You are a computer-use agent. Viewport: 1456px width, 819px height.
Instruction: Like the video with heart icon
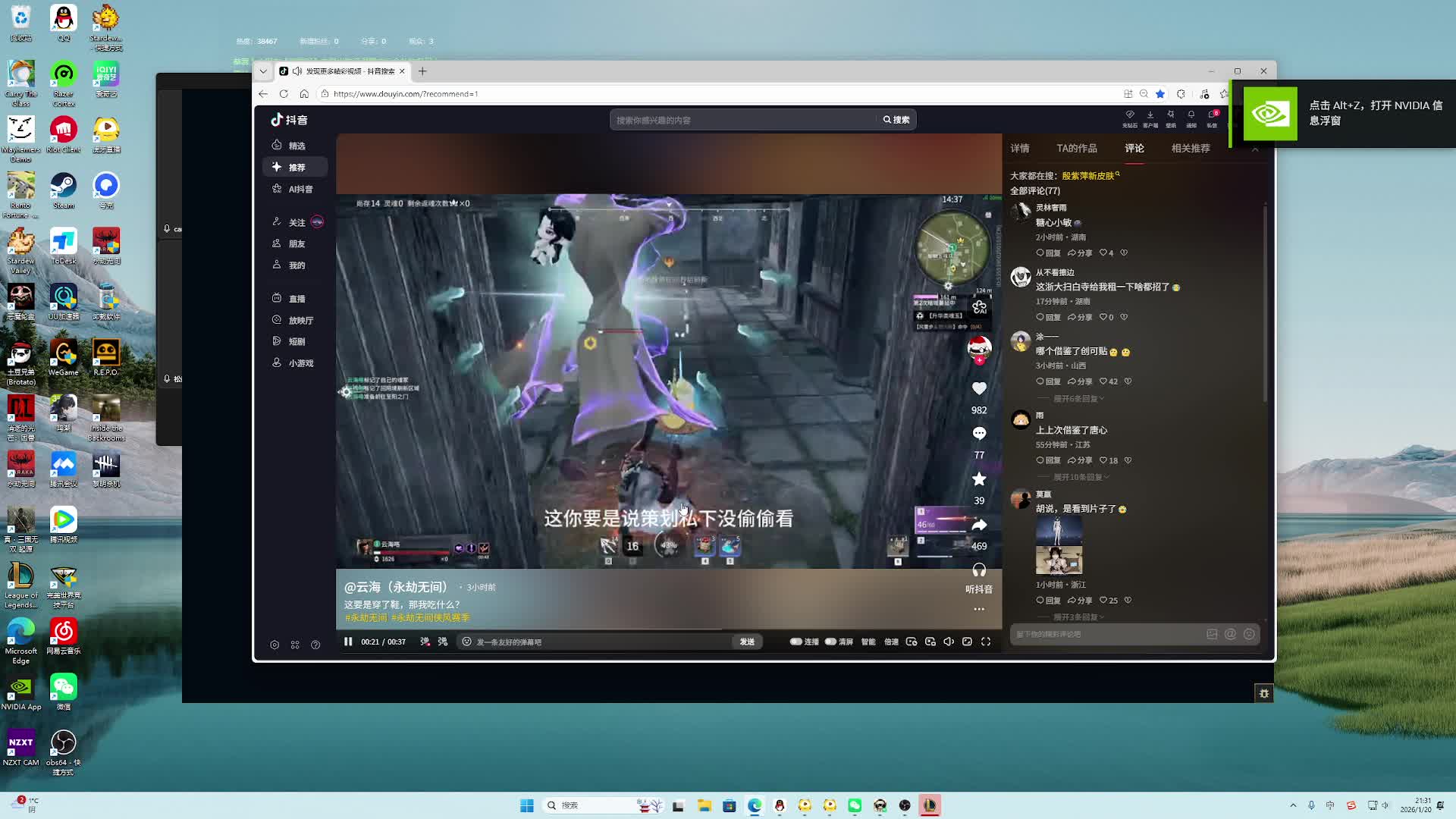tap(979, 389)
